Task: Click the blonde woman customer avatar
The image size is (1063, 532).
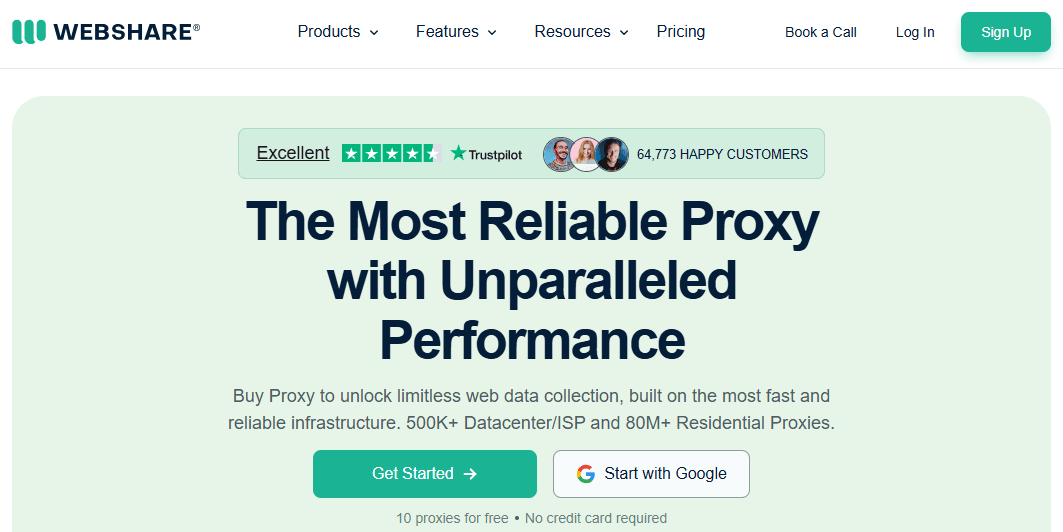Action: pos(586,154)
